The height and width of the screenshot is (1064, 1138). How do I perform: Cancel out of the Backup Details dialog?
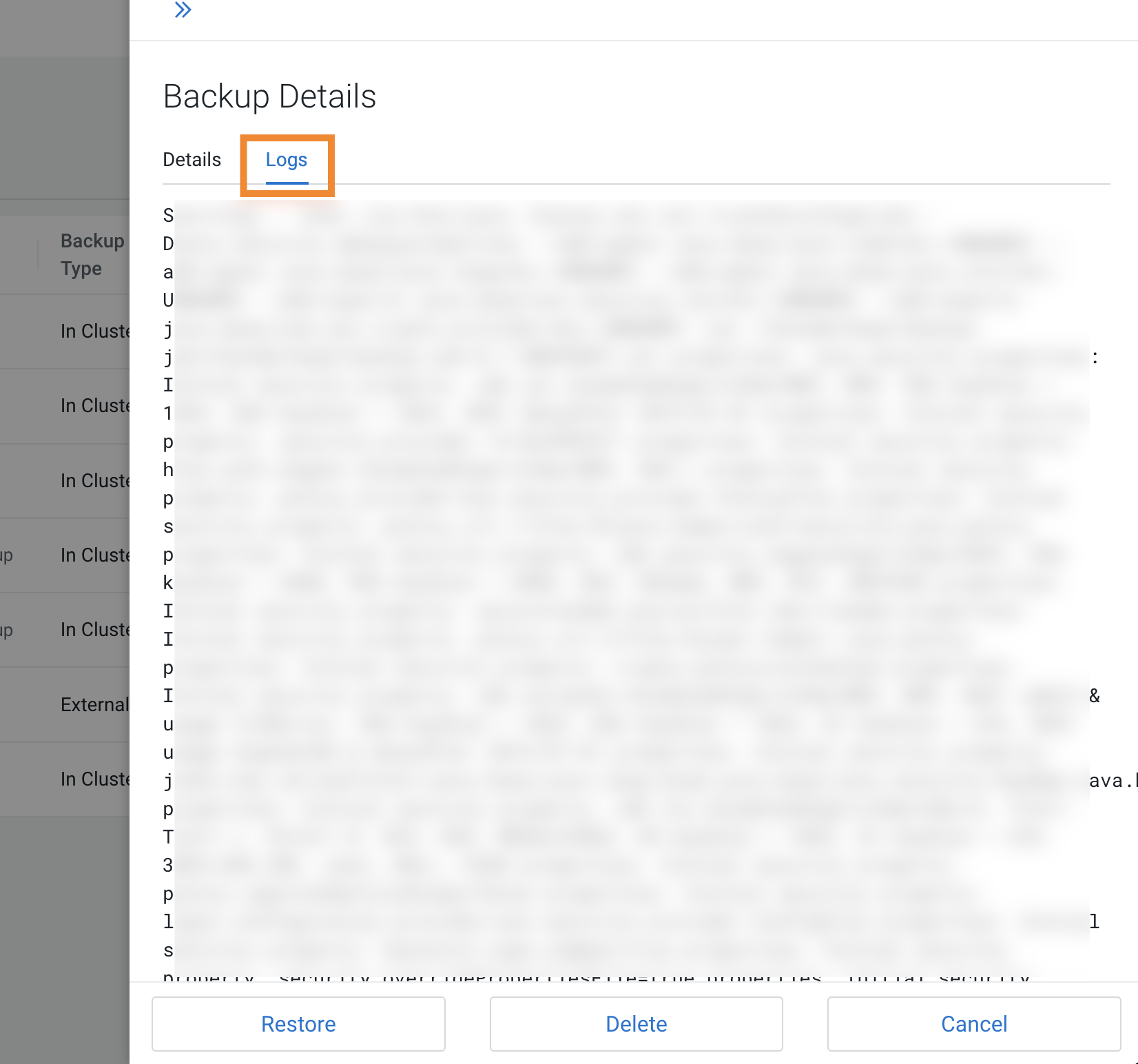click(x=973, y=1024)
